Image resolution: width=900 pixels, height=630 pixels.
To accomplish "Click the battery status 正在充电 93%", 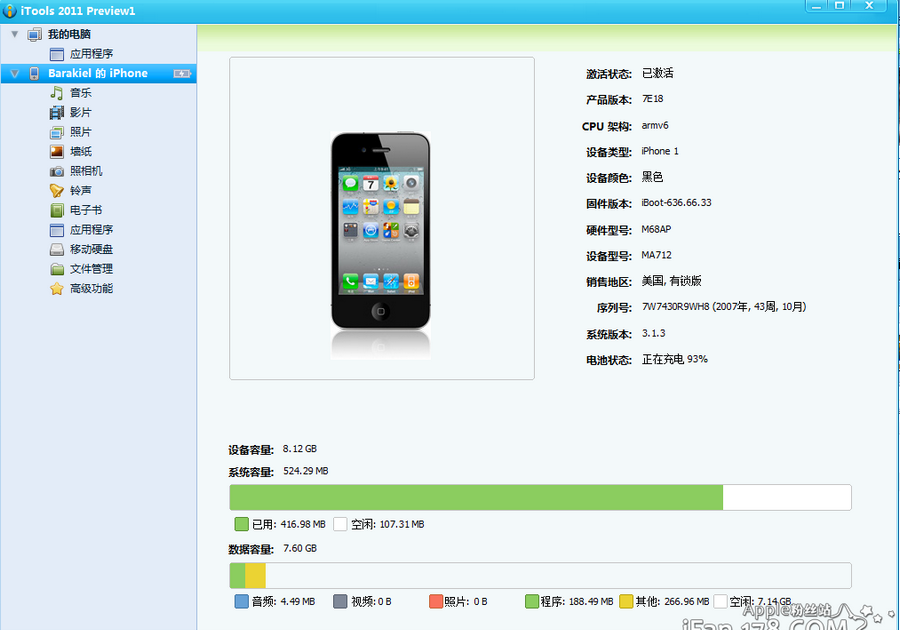I will coord(674,359).
